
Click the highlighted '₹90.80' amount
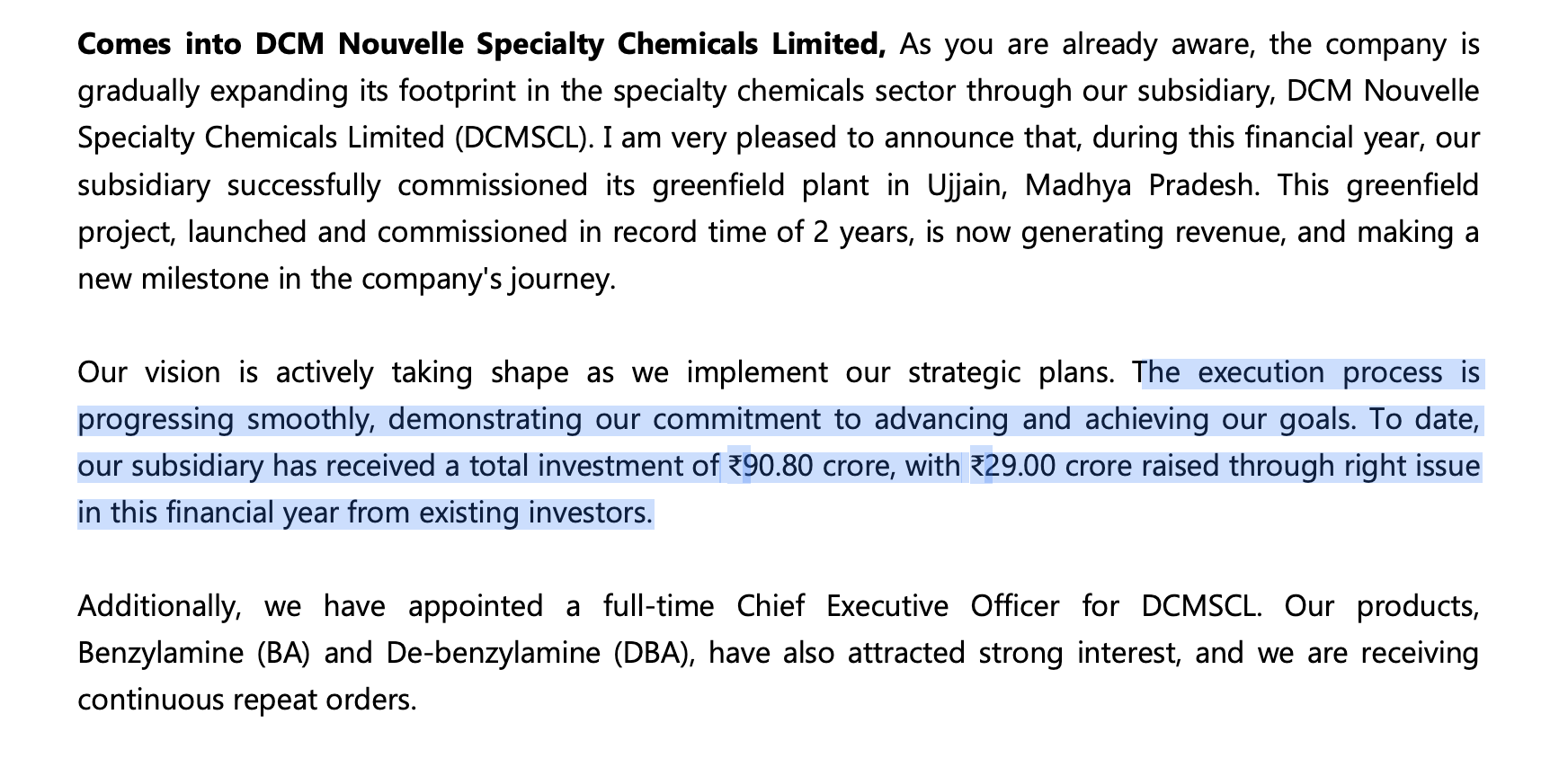pyautogui.click(x=770, y=466)
